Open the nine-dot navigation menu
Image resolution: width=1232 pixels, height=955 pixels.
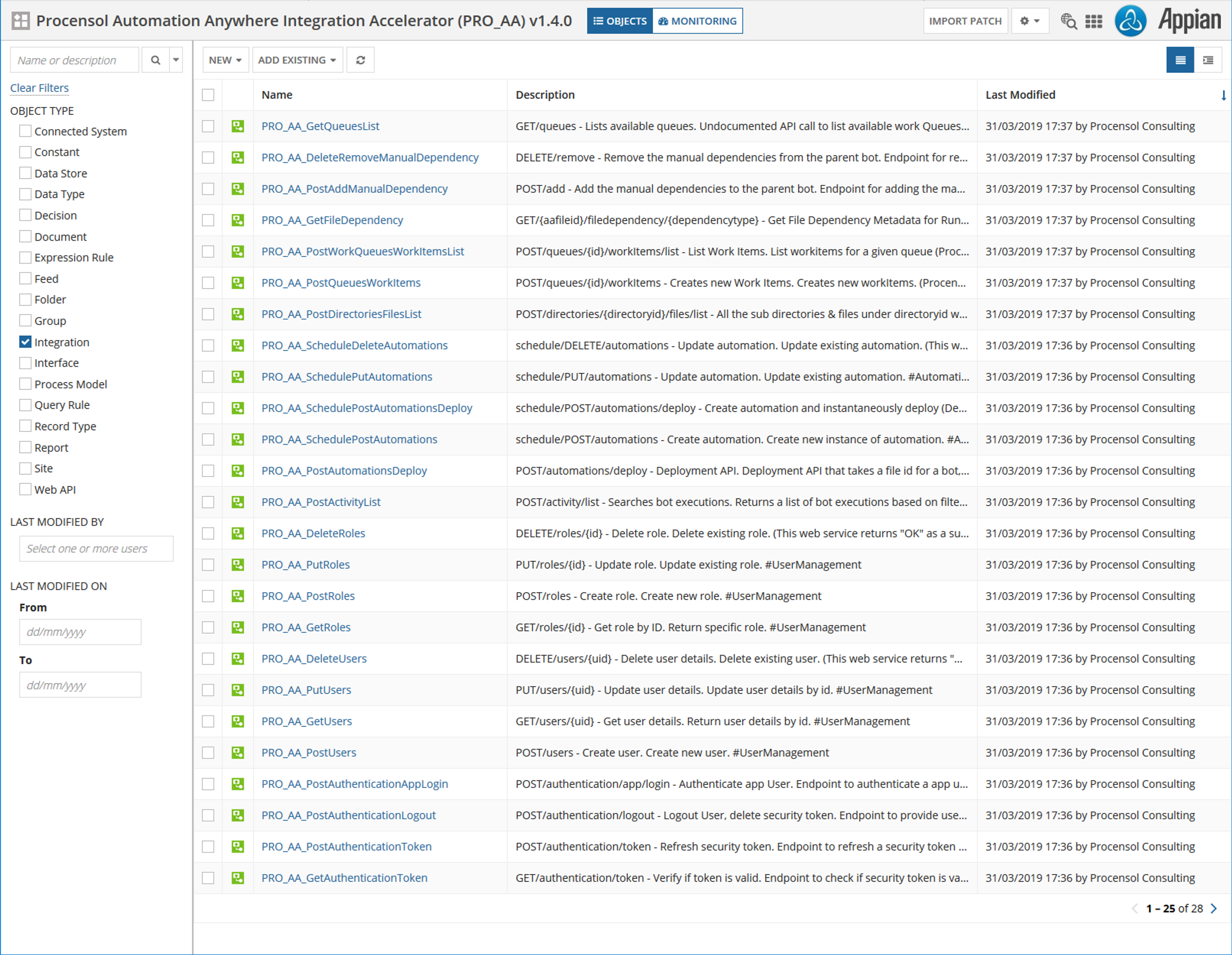point(1094,21)
